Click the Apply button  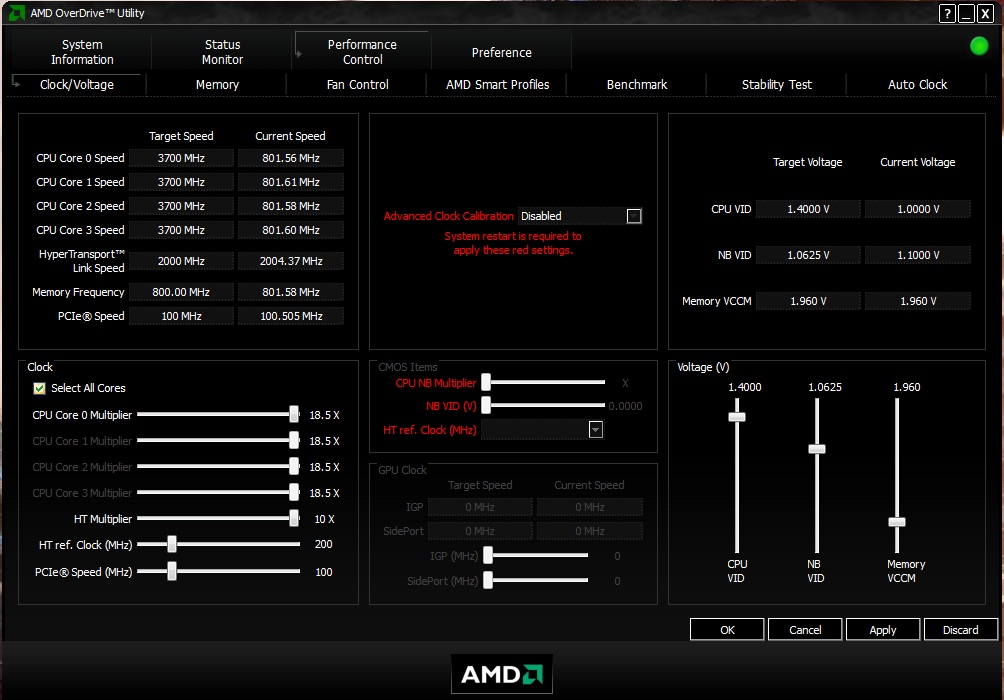(882, 630)
